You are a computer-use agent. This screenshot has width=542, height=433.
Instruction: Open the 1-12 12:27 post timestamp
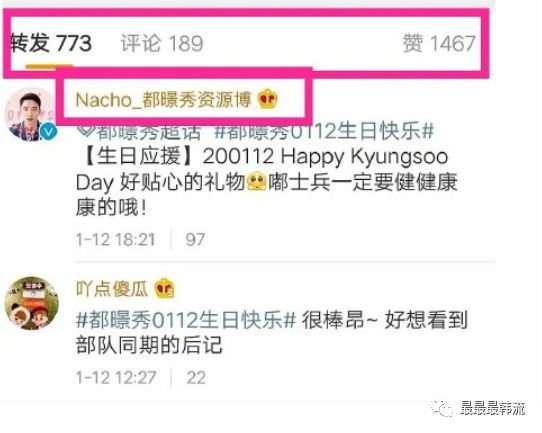click(116, 377)
